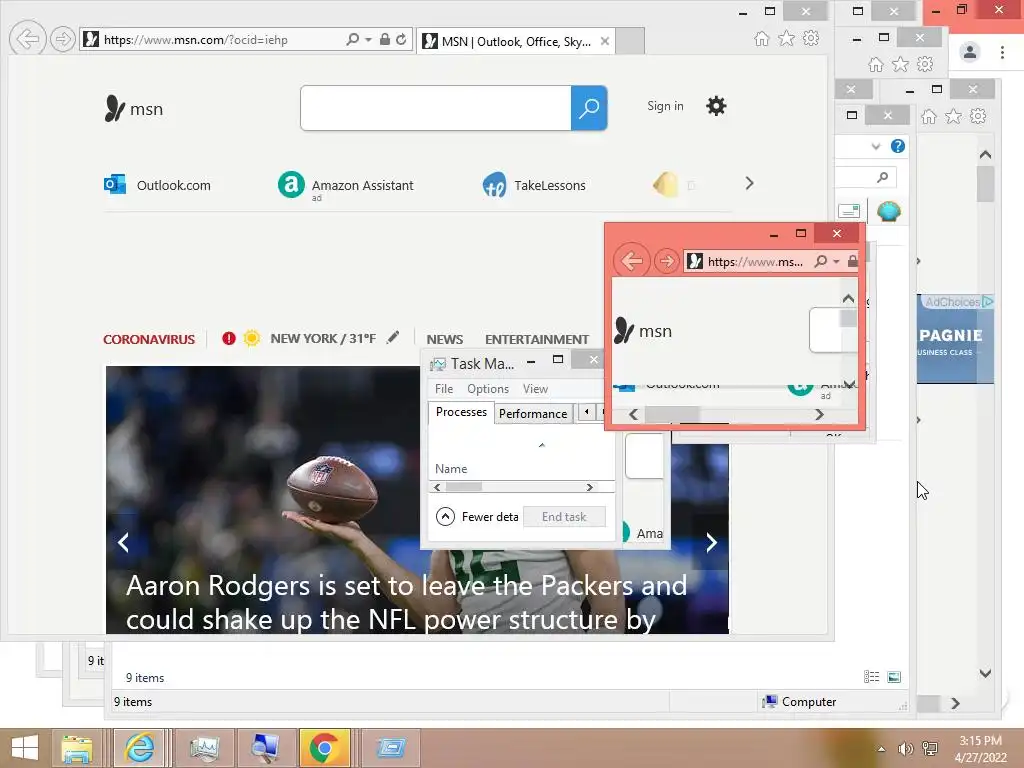Click the red weather alert icon
The image size is (1024, 768).
click(229, 338)
